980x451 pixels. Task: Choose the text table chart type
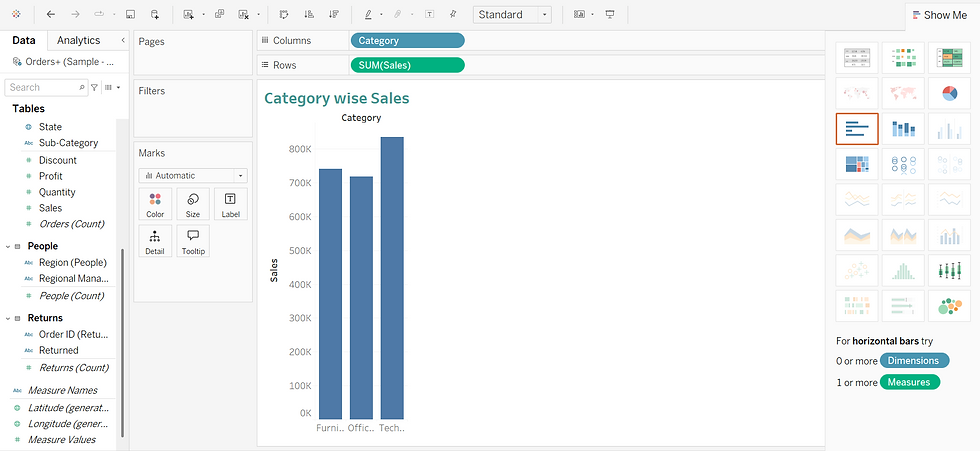(857, 58)
